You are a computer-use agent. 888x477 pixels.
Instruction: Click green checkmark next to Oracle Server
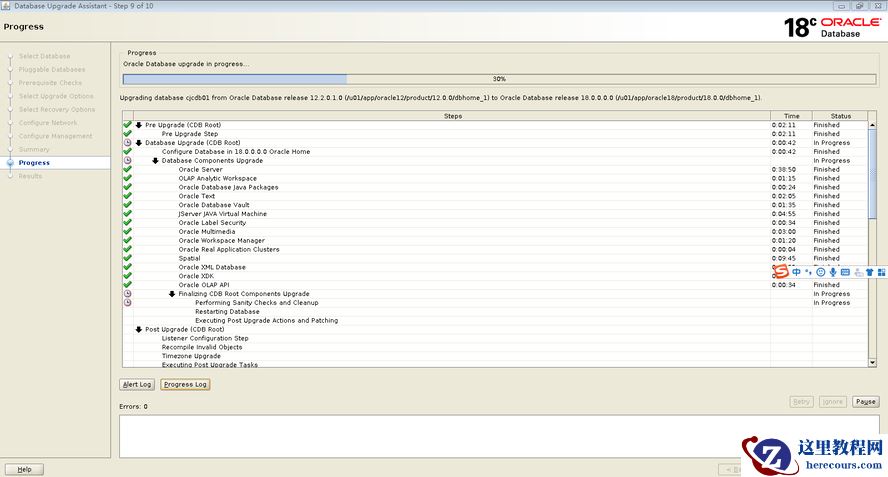tap(127, 169)
